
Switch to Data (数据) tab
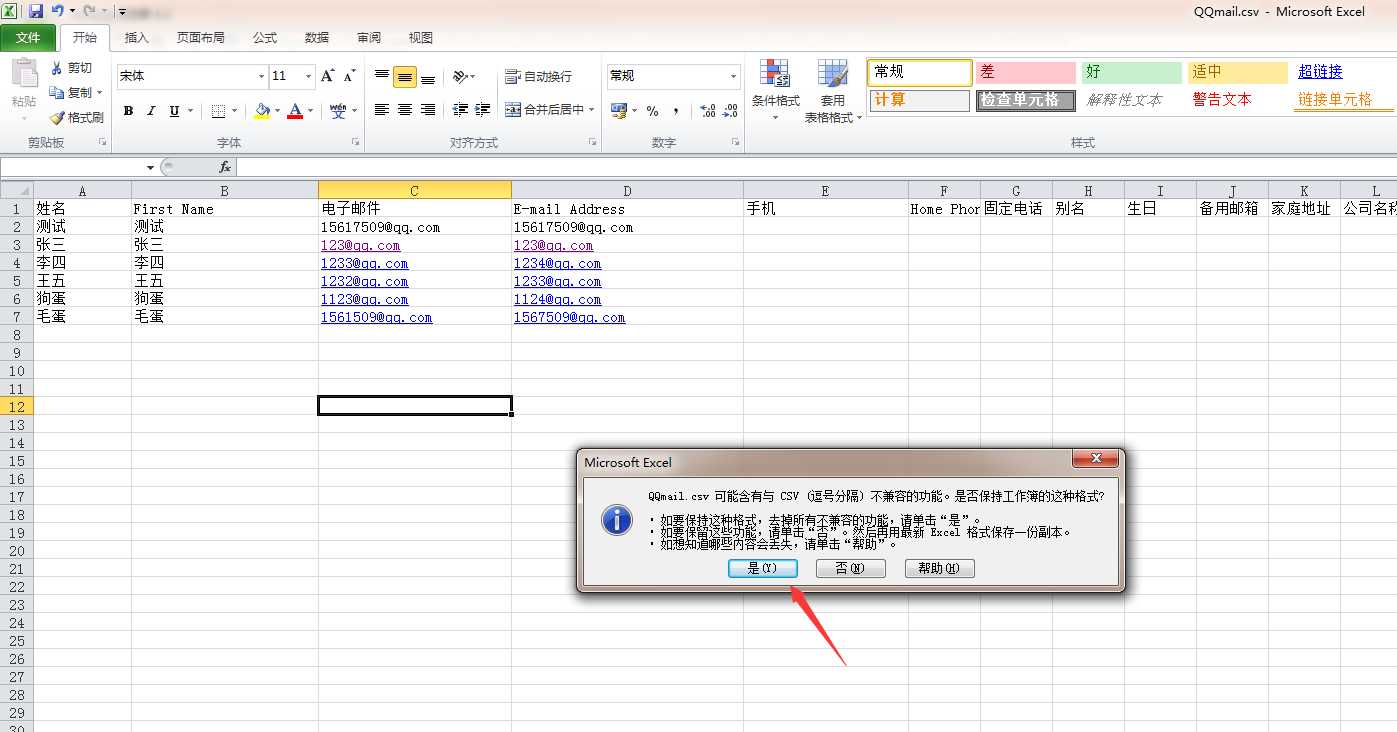317,38
